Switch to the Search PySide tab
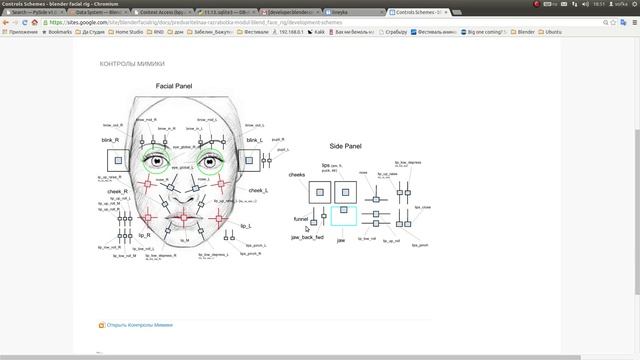This screenshot has height=360, width=640. tap(34, 12)
